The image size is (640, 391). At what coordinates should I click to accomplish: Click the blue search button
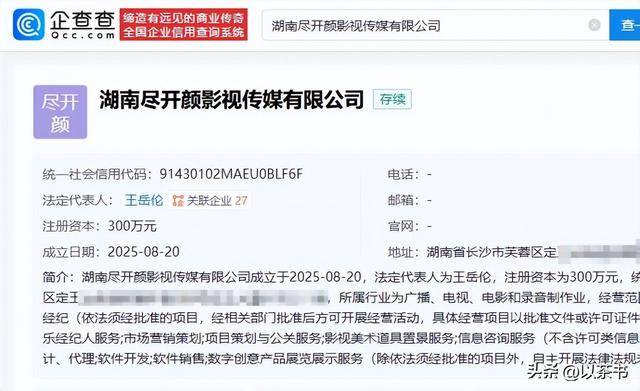624,25
